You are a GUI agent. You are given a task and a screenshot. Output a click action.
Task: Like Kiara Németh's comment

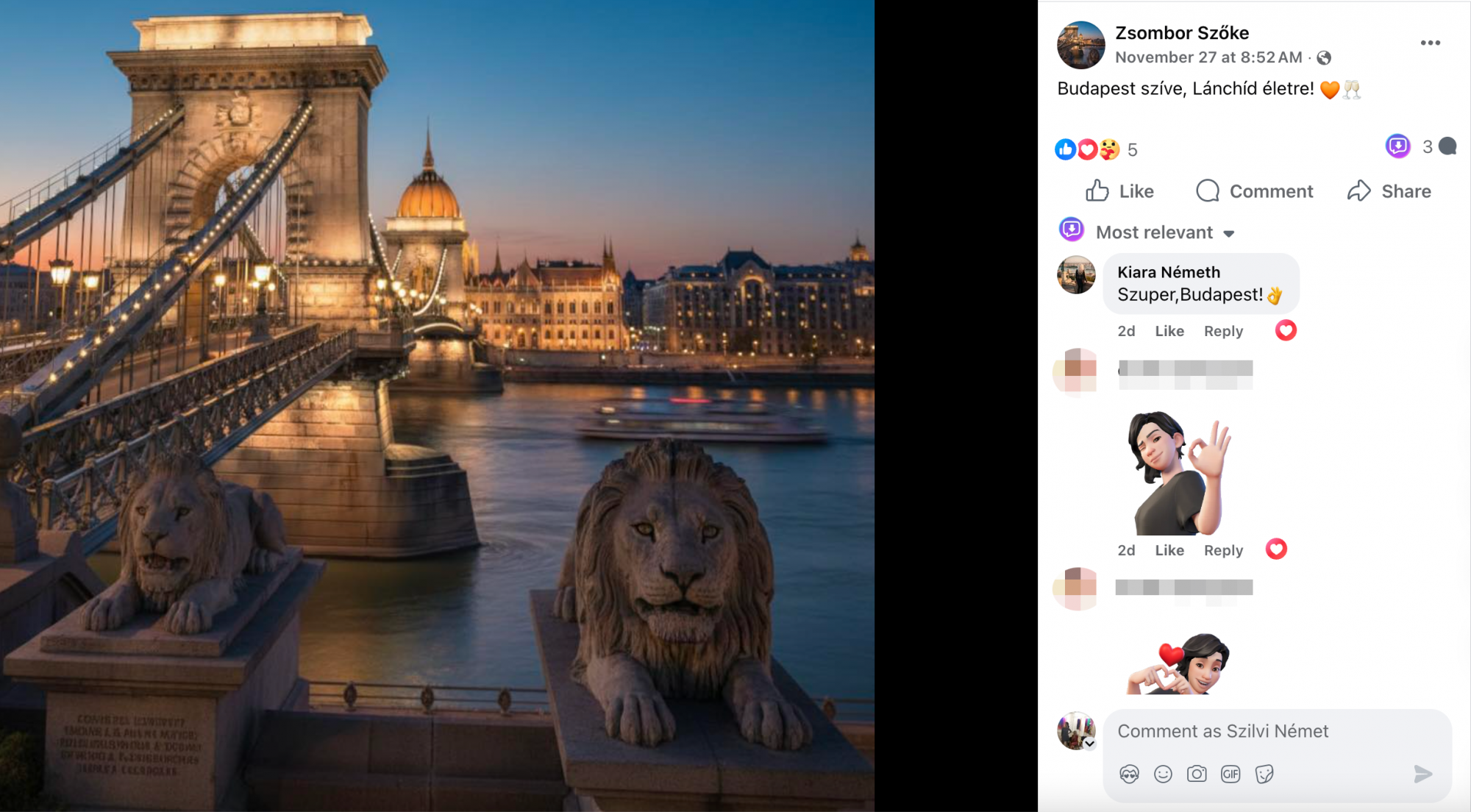pos(1169,331)
